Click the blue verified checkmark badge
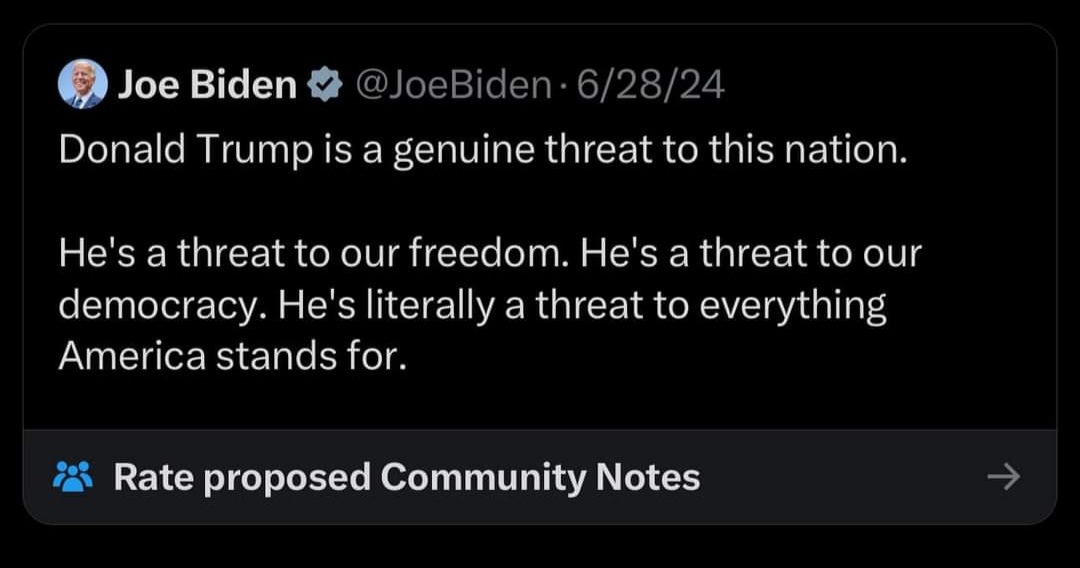The width and height of the screenshot is (1080, 568). tap(323, 86)
